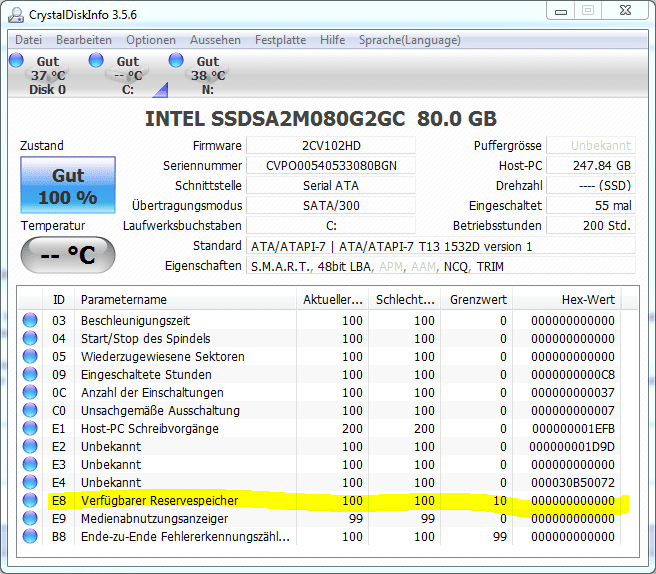Screen dimensions: 656x574
Task: Open the Sprache(Language) menu
Action: (x=410, y=40)
